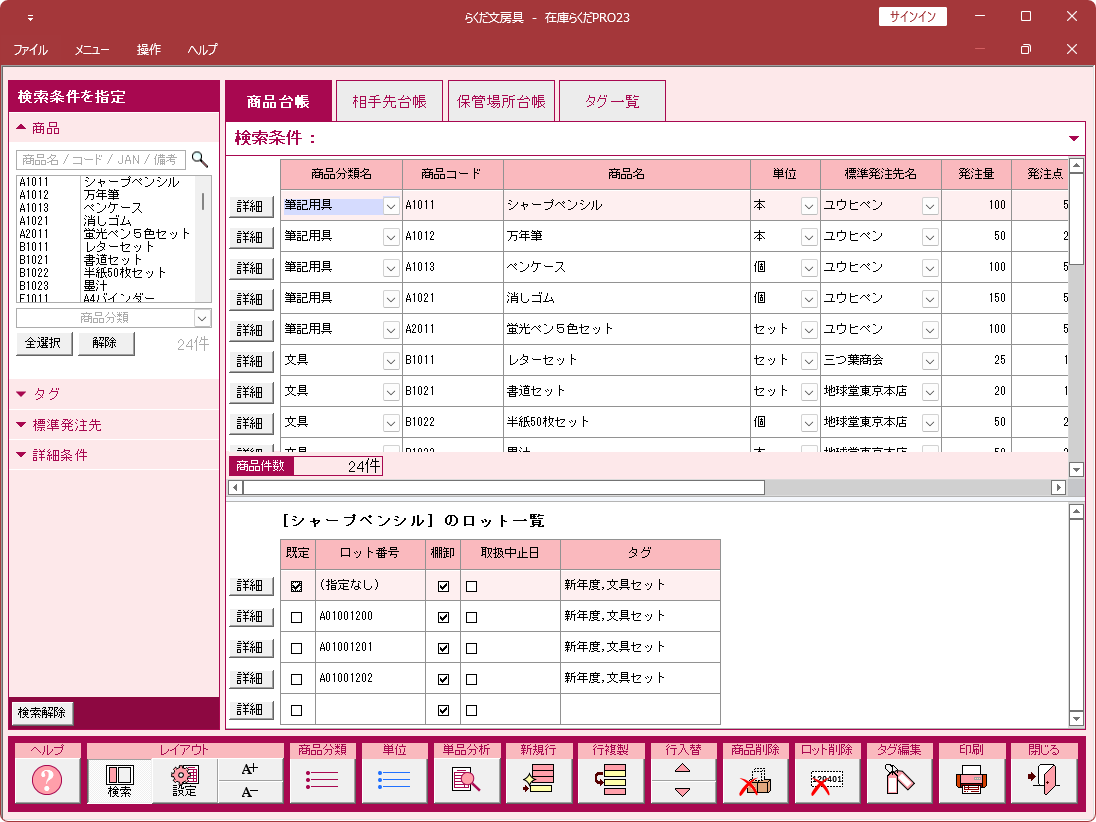Click the product table vertical scrollbar thumb
The height and width of the screenshot is (822, 1096).
(1076, 220)
